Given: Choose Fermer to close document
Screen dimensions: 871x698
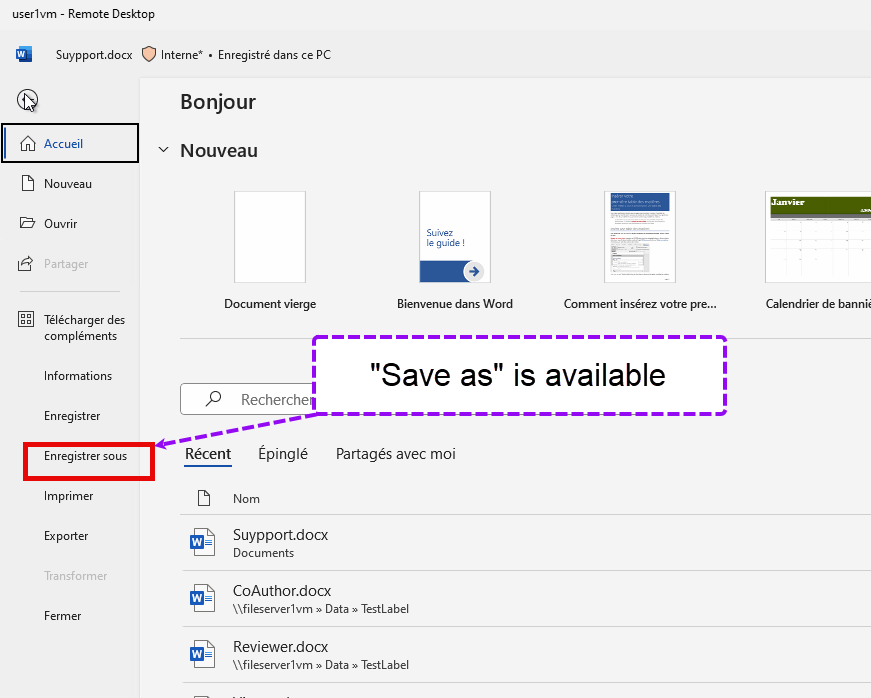Looking at the screenshot, I should point(70,616).
